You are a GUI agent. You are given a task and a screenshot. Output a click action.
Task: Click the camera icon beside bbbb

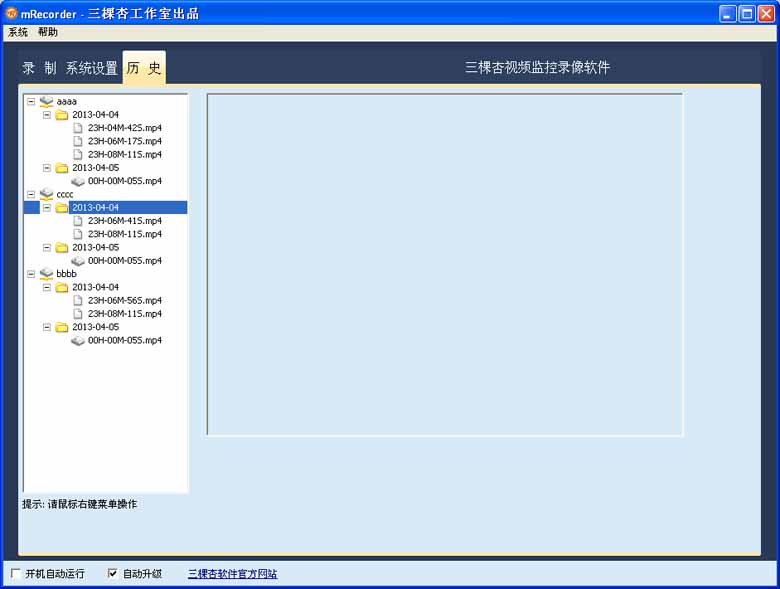coord(46,274)
